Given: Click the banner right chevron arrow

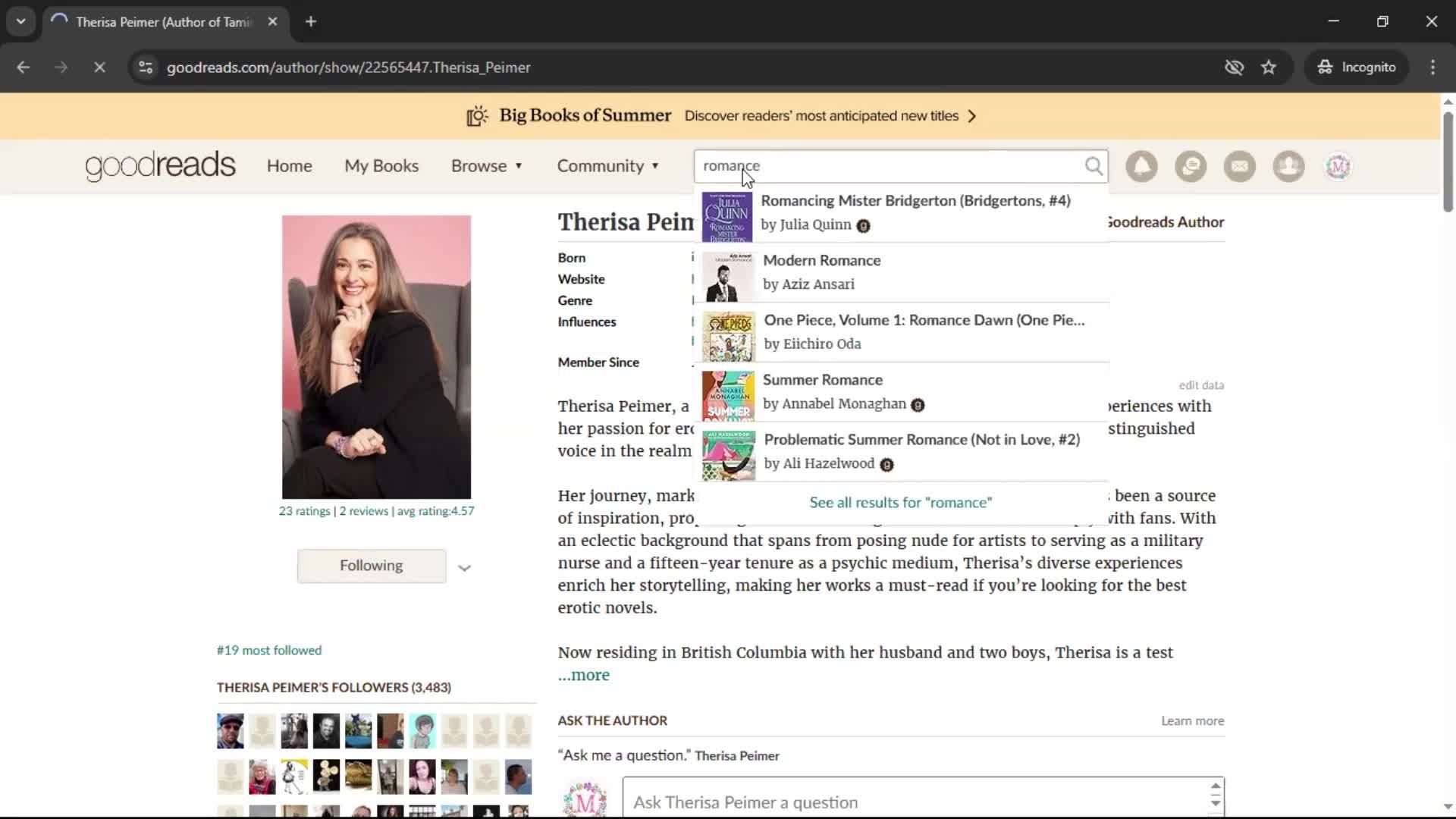Looking at the screenshot, I should (x=972, y=116).
